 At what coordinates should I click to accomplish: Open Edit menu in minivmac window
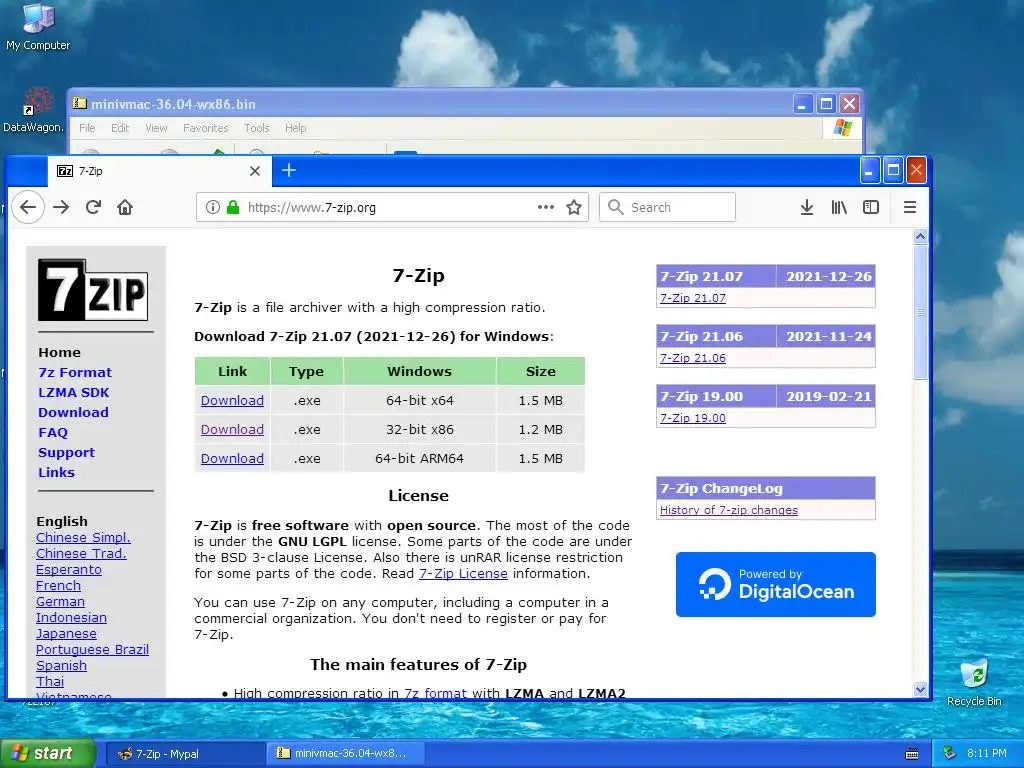(x=120, y=128)
